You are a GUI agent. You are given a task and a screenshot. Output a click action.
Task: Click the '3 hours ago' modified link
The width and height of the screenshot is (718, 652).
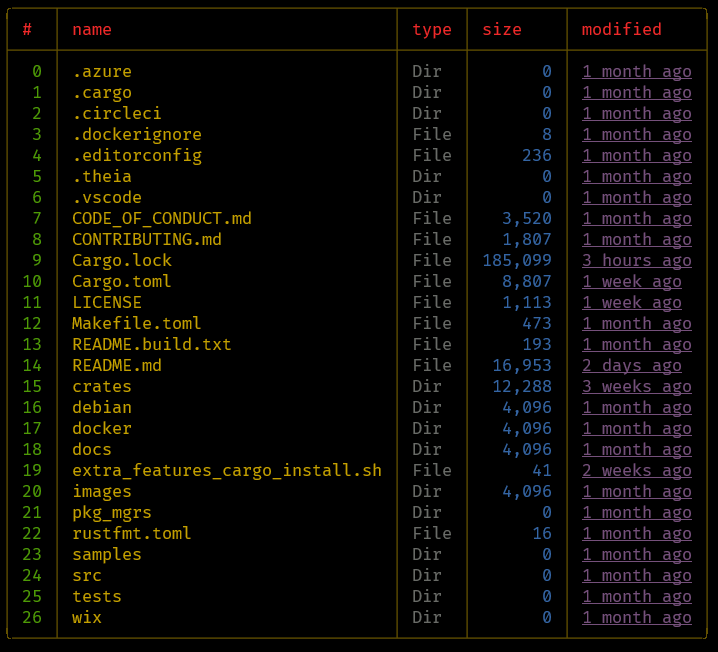click(636, 261)
